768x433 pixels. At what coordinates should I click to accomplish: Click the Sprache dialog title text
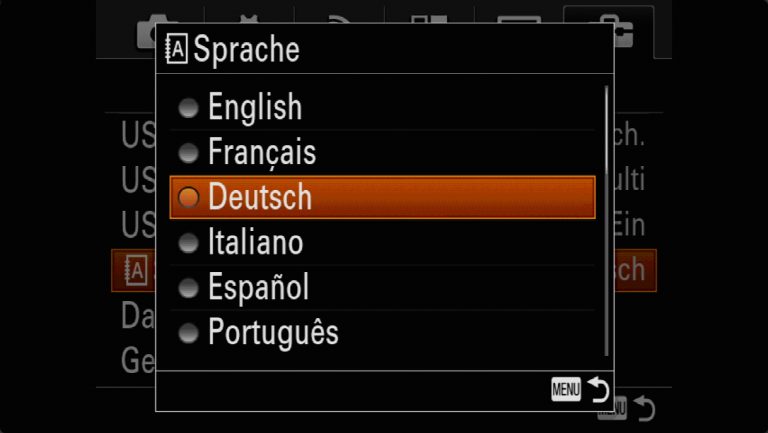tap(246, 49)
